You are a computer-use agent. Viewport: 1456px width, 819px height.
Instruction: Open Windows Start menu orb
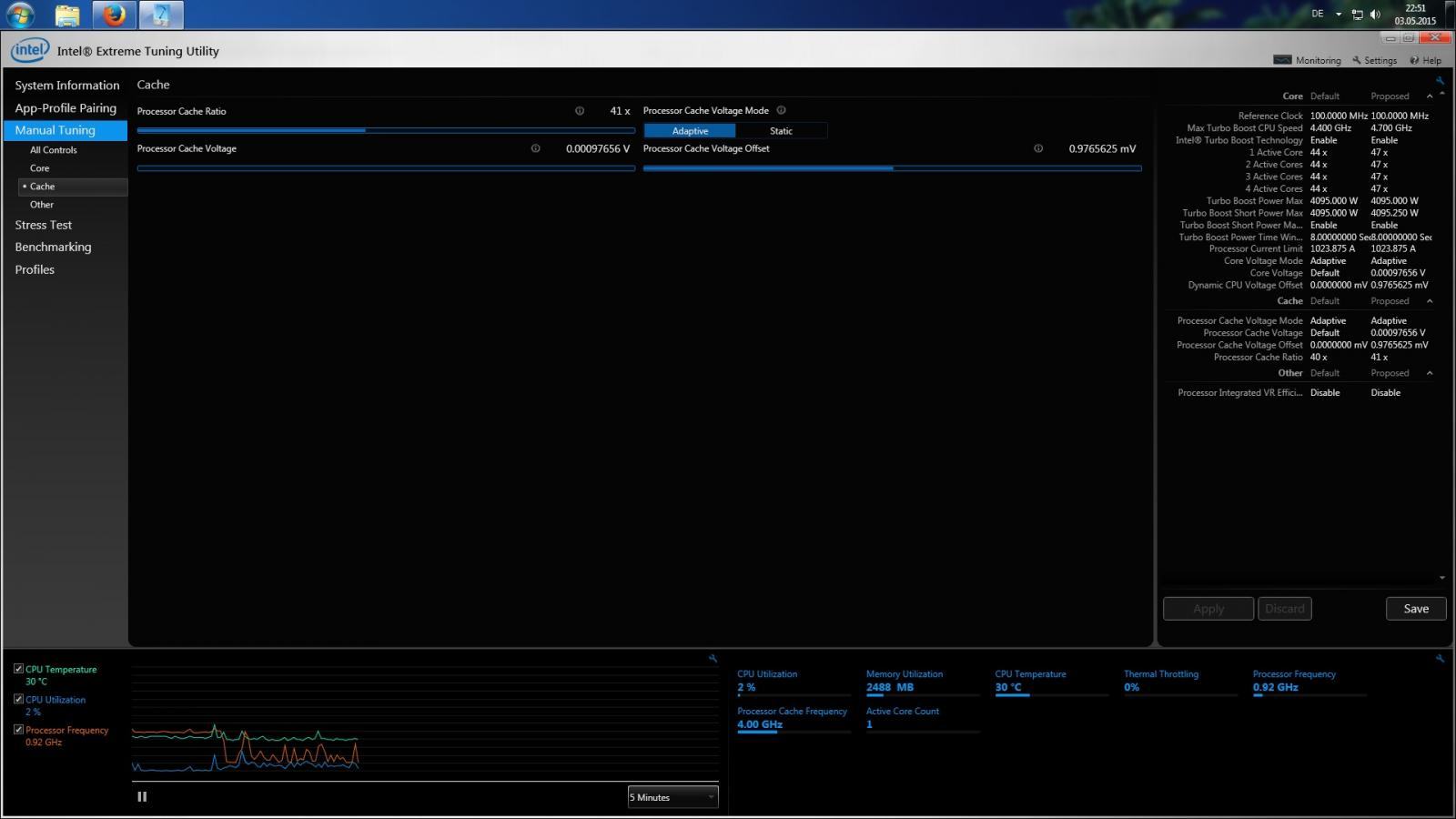point(20,15)
